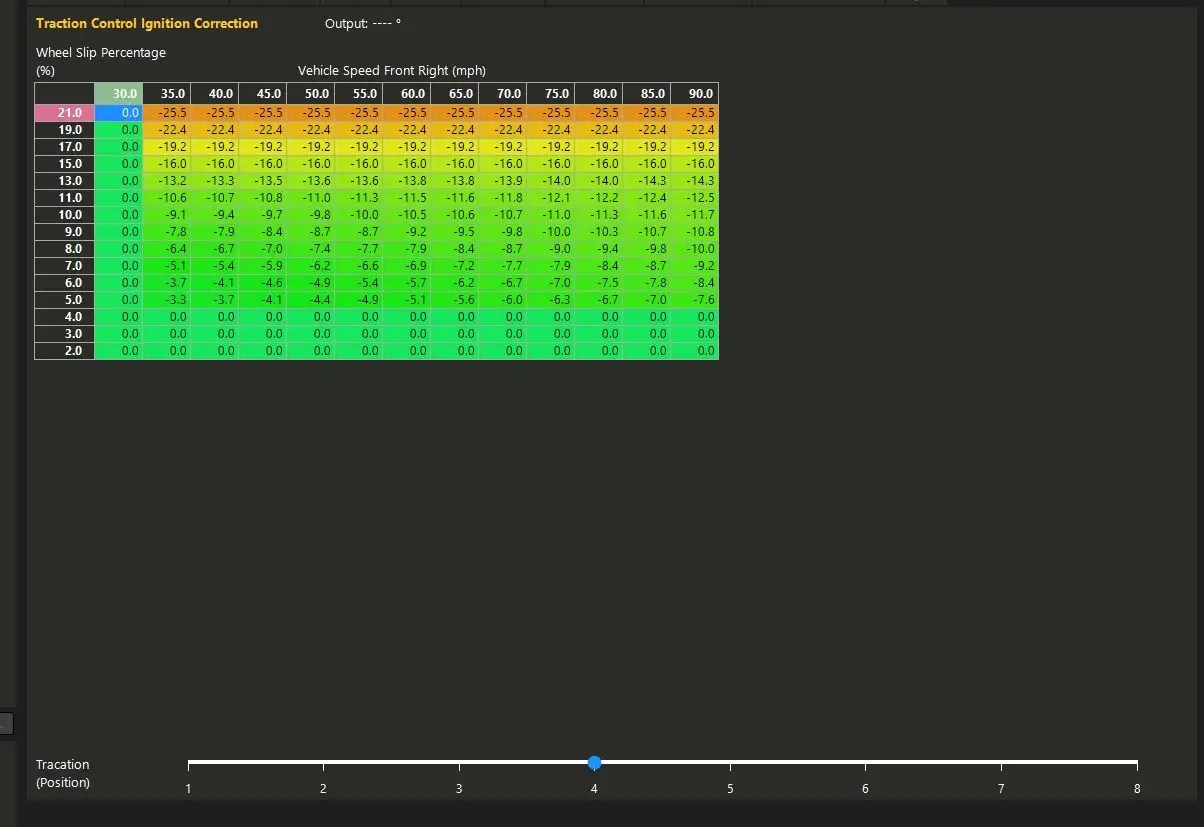
Task: Select the 2.0 wheel slip row header
Action: (x=64, y=351)
